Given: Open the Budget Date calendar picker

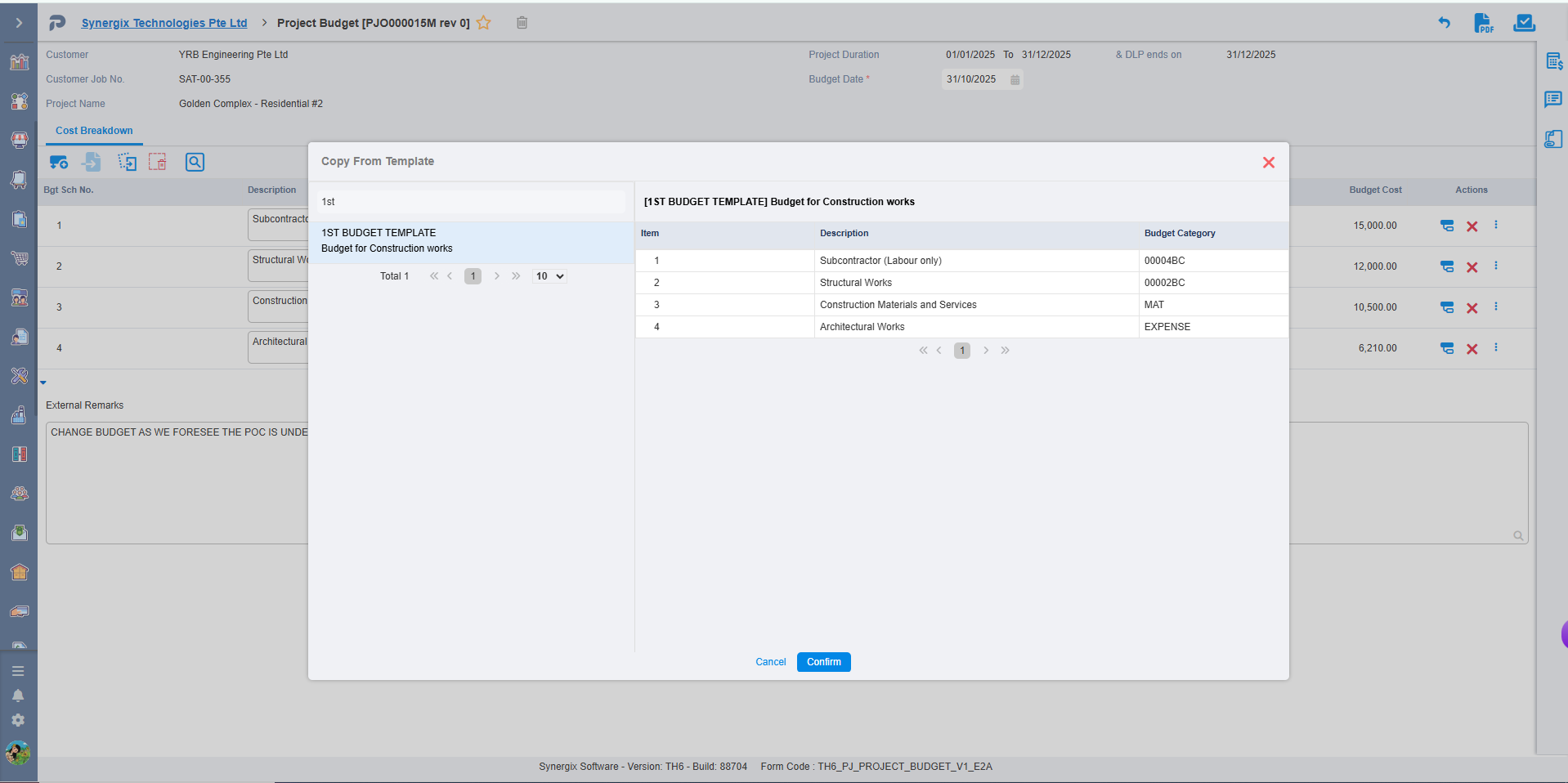Looking at the screenshot, I should [x=1015, y=79].
